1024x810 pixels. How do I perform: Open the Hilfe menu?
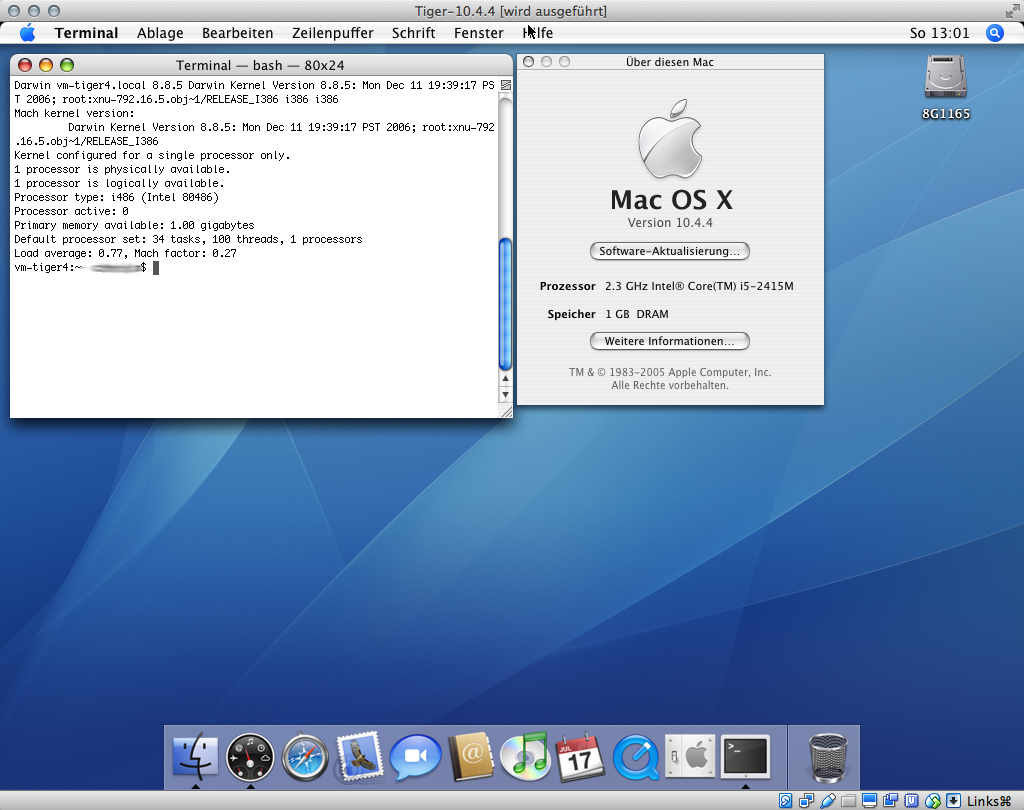point(537,33)
